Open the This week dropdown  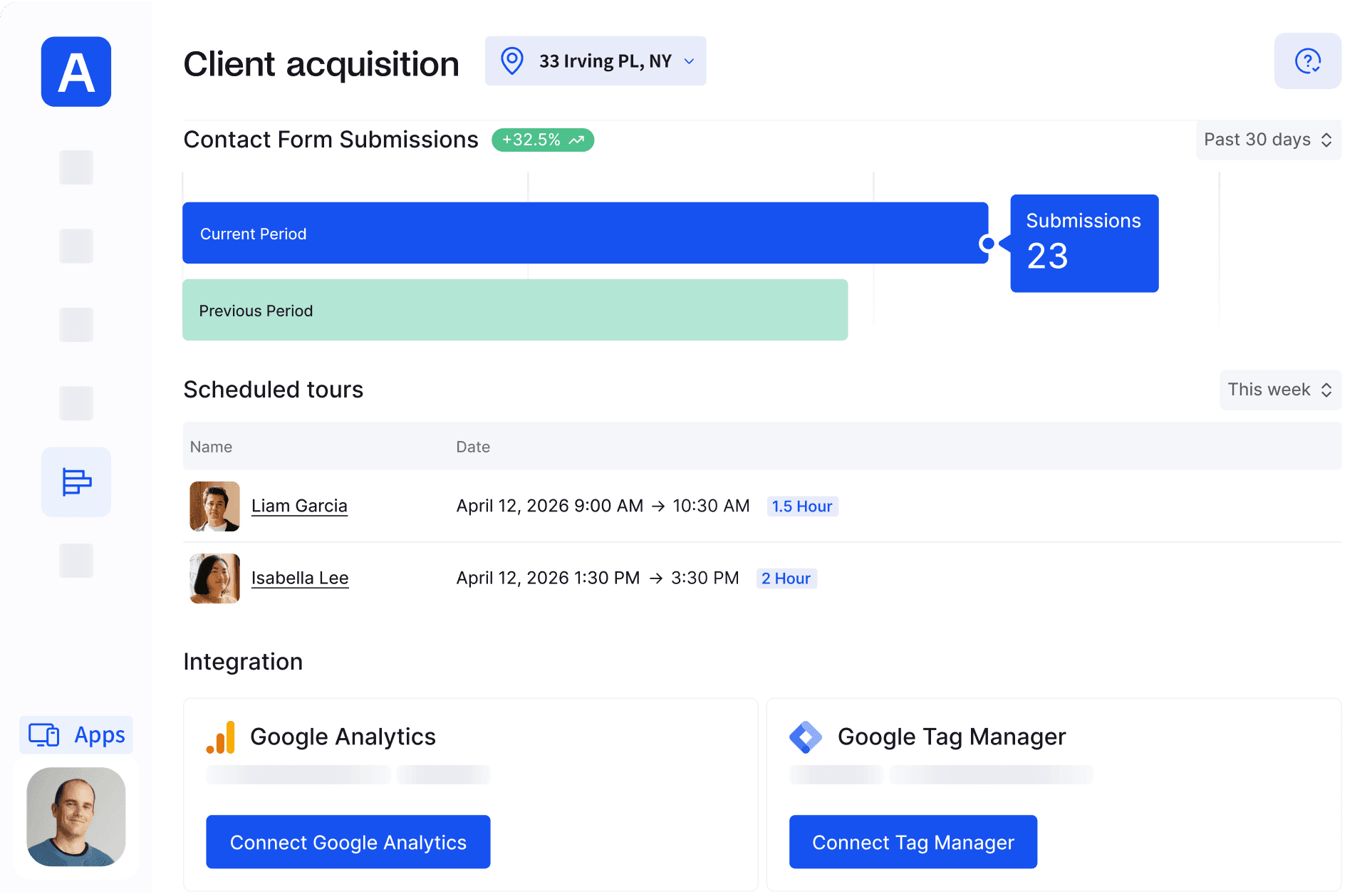(x=1279, y=390)
